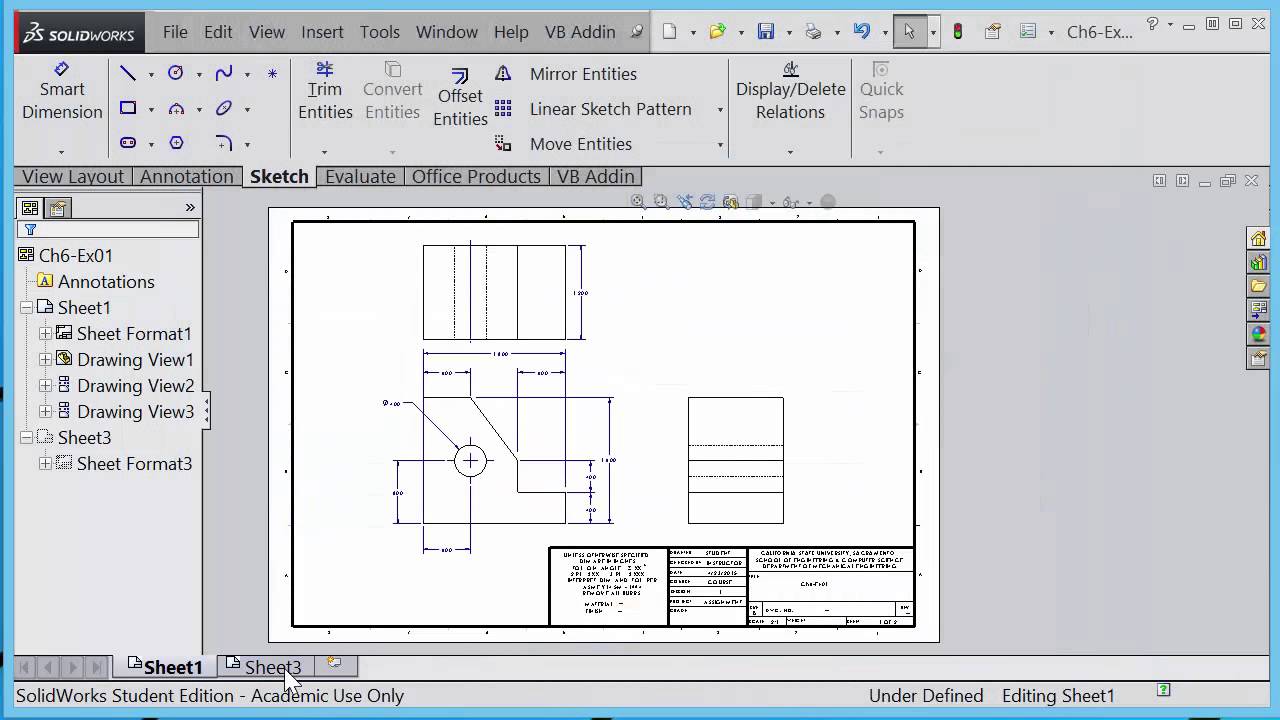Screen dimensions: 1280x720
Task: Expand the Sheet Format1 tree node
Action: 46,334
